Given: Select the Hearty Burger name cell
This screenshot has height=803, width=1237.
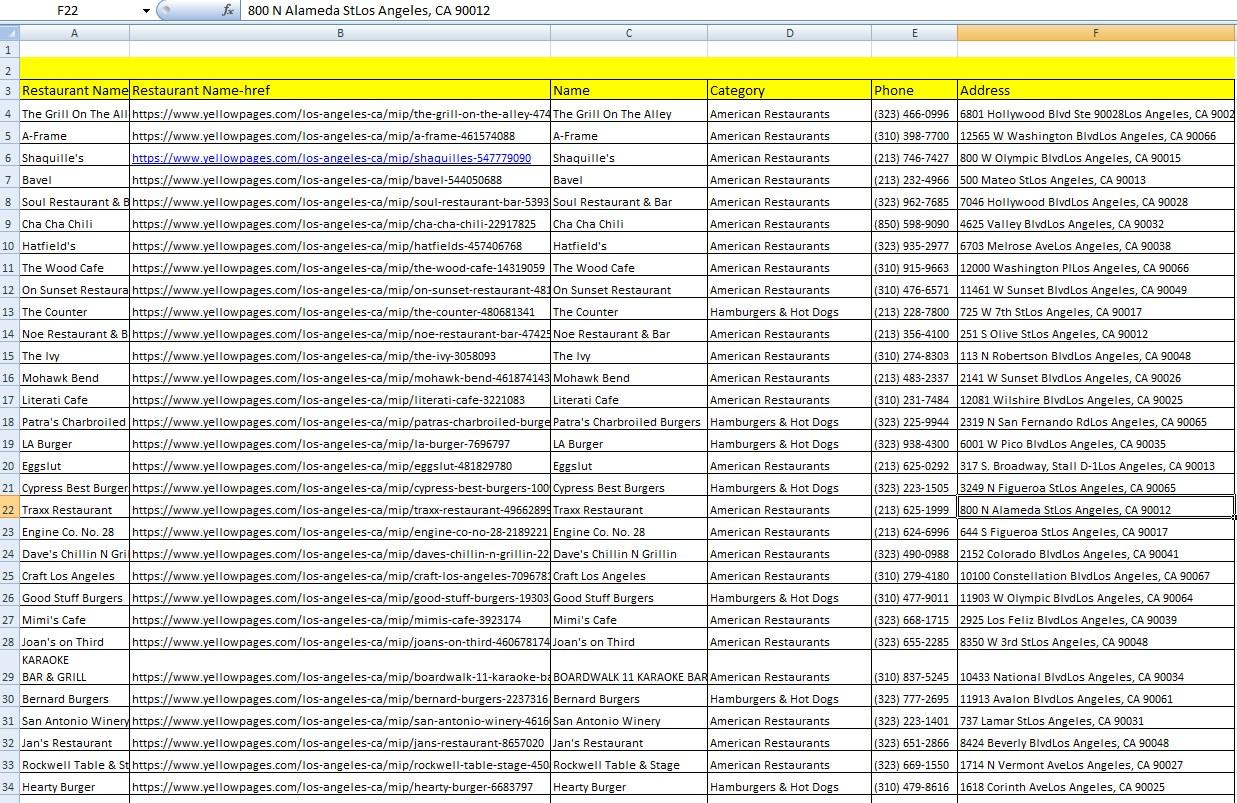Looking at the screenshot, I should [628, 786].
